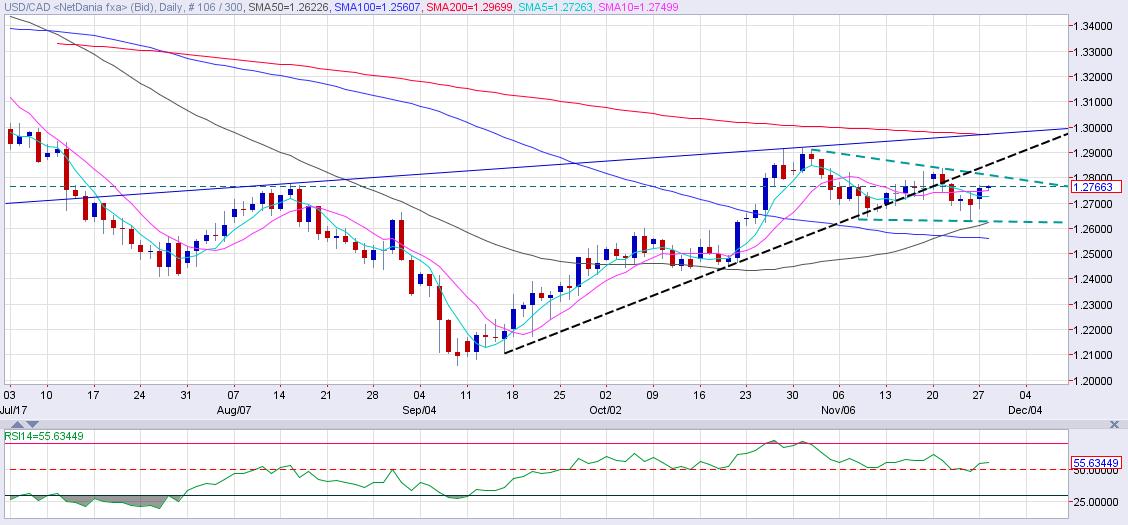Select the Nov/06 date axis label
The image size is (1128, 525).
(837, 409)
